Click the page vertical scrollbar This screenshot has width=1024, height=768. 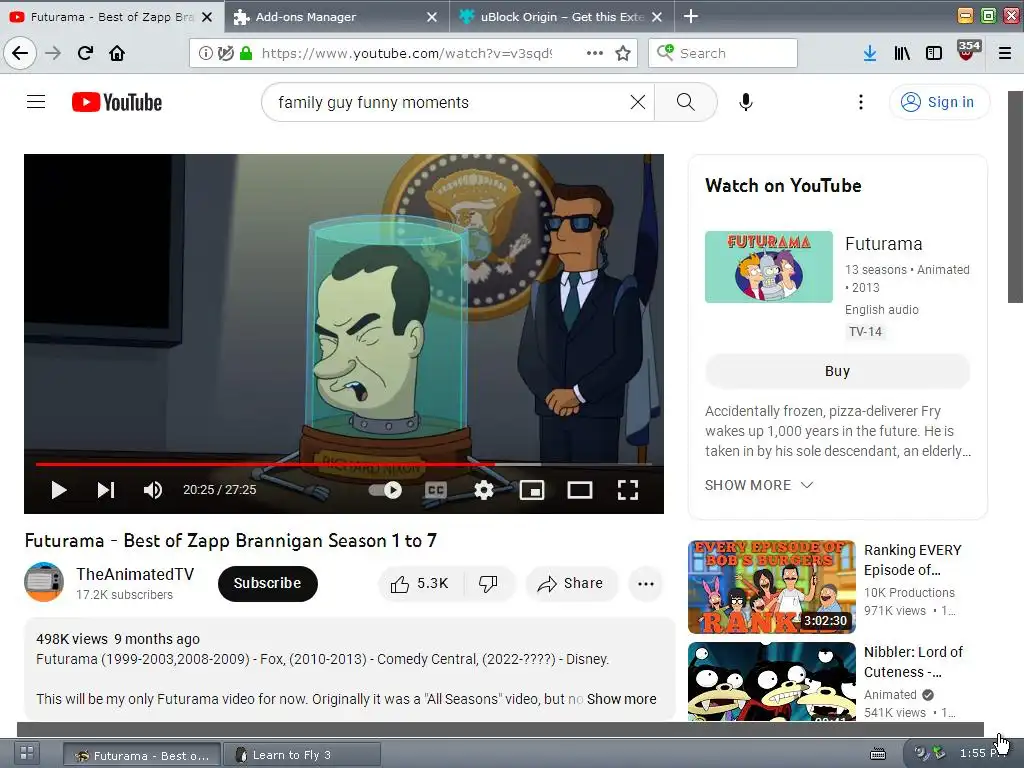[1016, 197]
